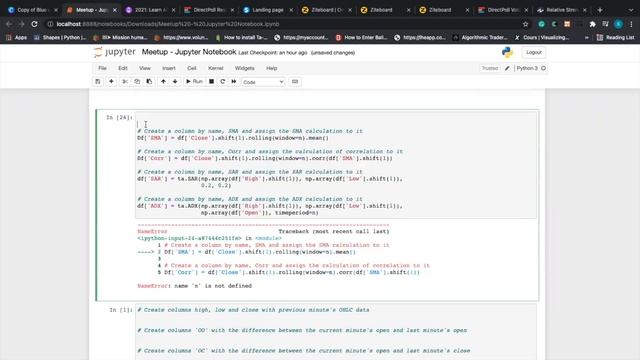Click inside the In [24] code cell editor
640x360 pixels.
336,165
